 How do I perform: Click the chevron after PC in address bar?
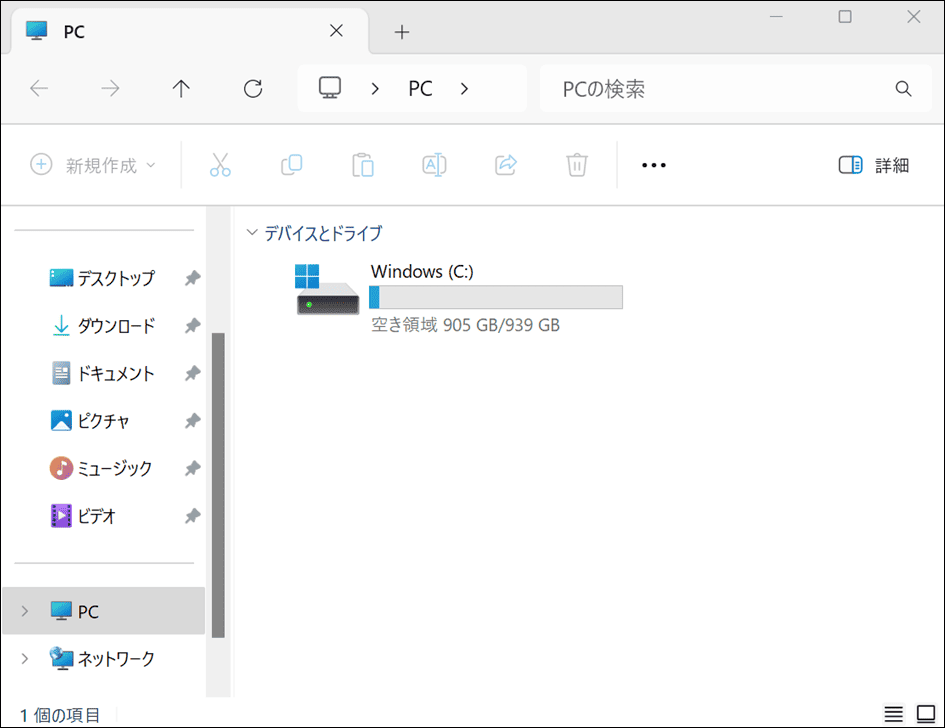coord(464,89)
